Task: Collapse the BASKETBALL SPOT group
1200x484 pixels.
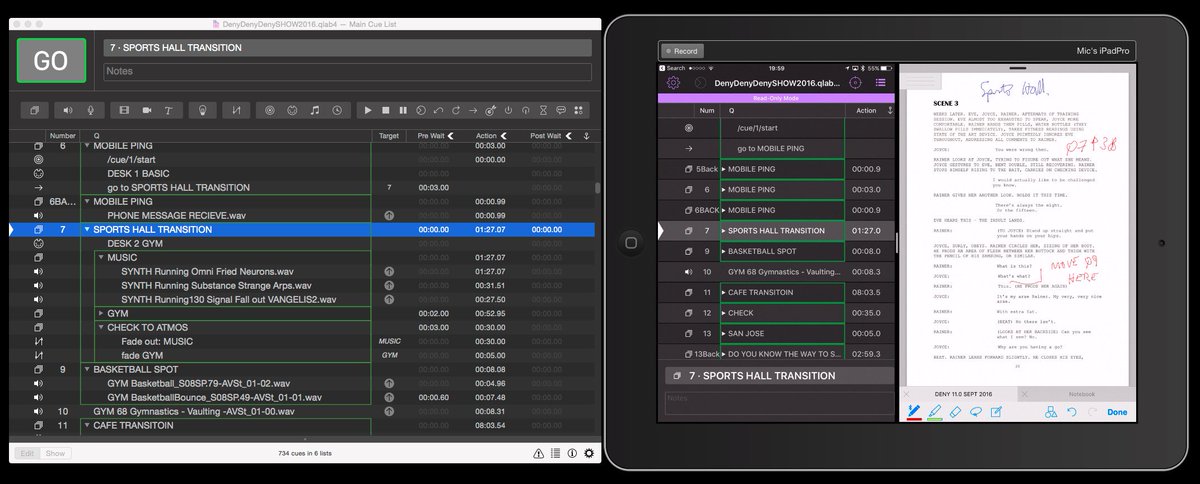Action: (87, 369)
